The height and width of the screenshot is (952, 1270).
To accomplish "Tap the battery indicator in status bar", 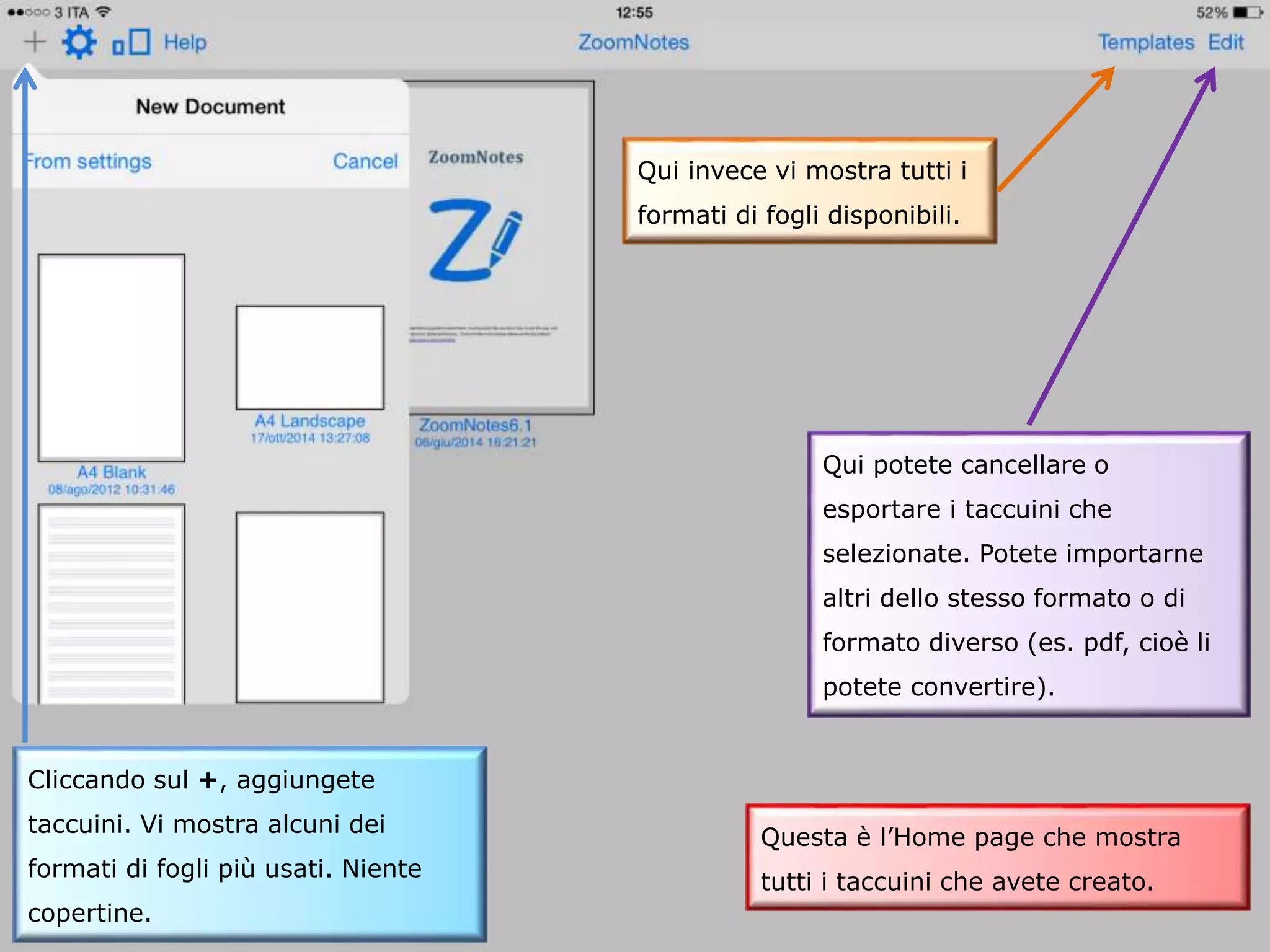I will coord(1246,12).
